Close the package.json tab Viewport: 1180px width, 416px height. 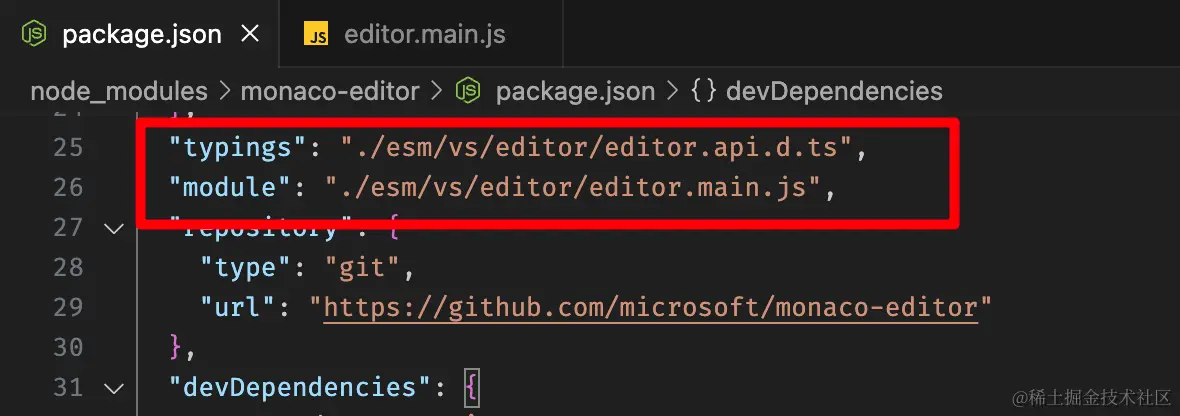tap(249, 33)
